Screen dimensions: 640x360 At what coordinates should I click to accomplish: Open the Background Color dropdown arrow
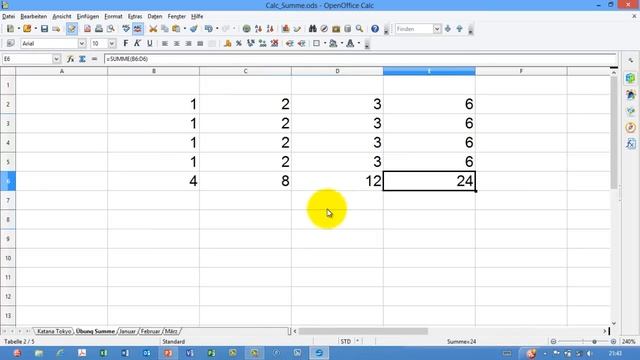(342, 44)
